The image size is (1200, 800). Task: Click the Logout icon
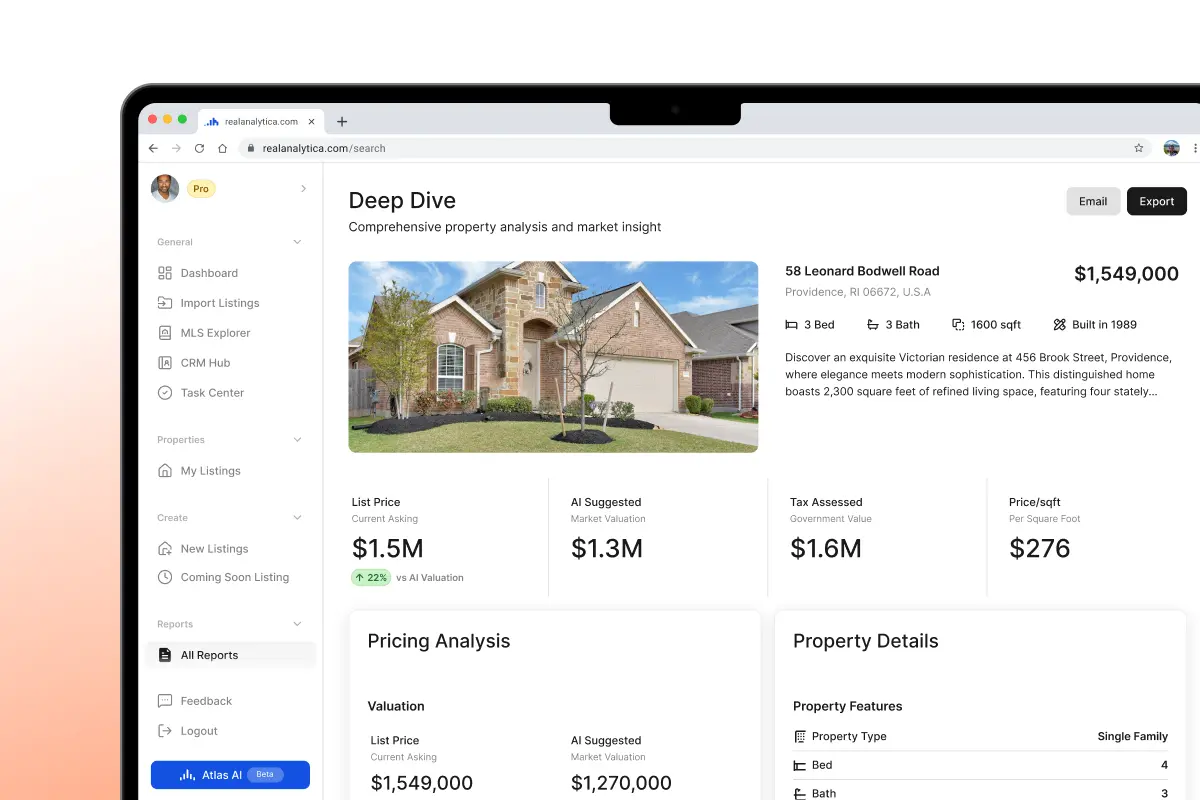point(165,730)
